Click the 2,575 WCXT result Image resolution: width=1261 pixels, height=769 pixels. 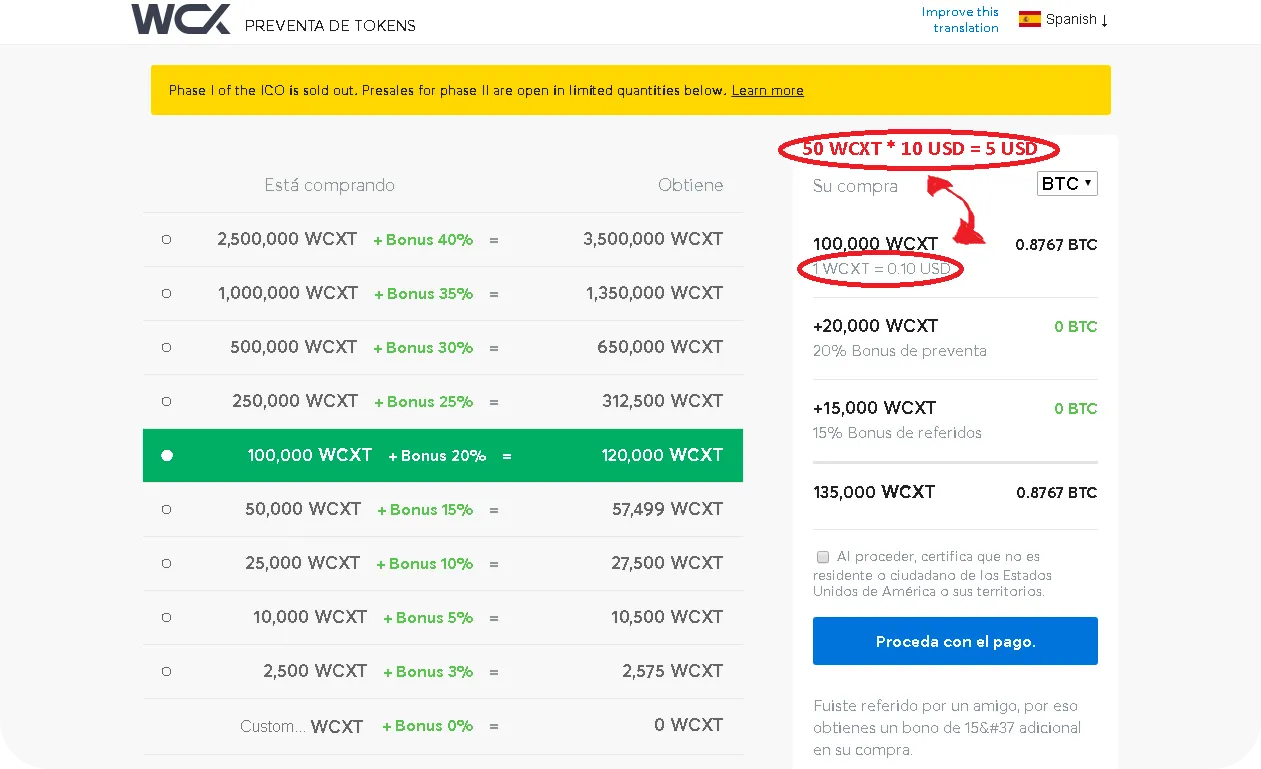tap(672, 671)
